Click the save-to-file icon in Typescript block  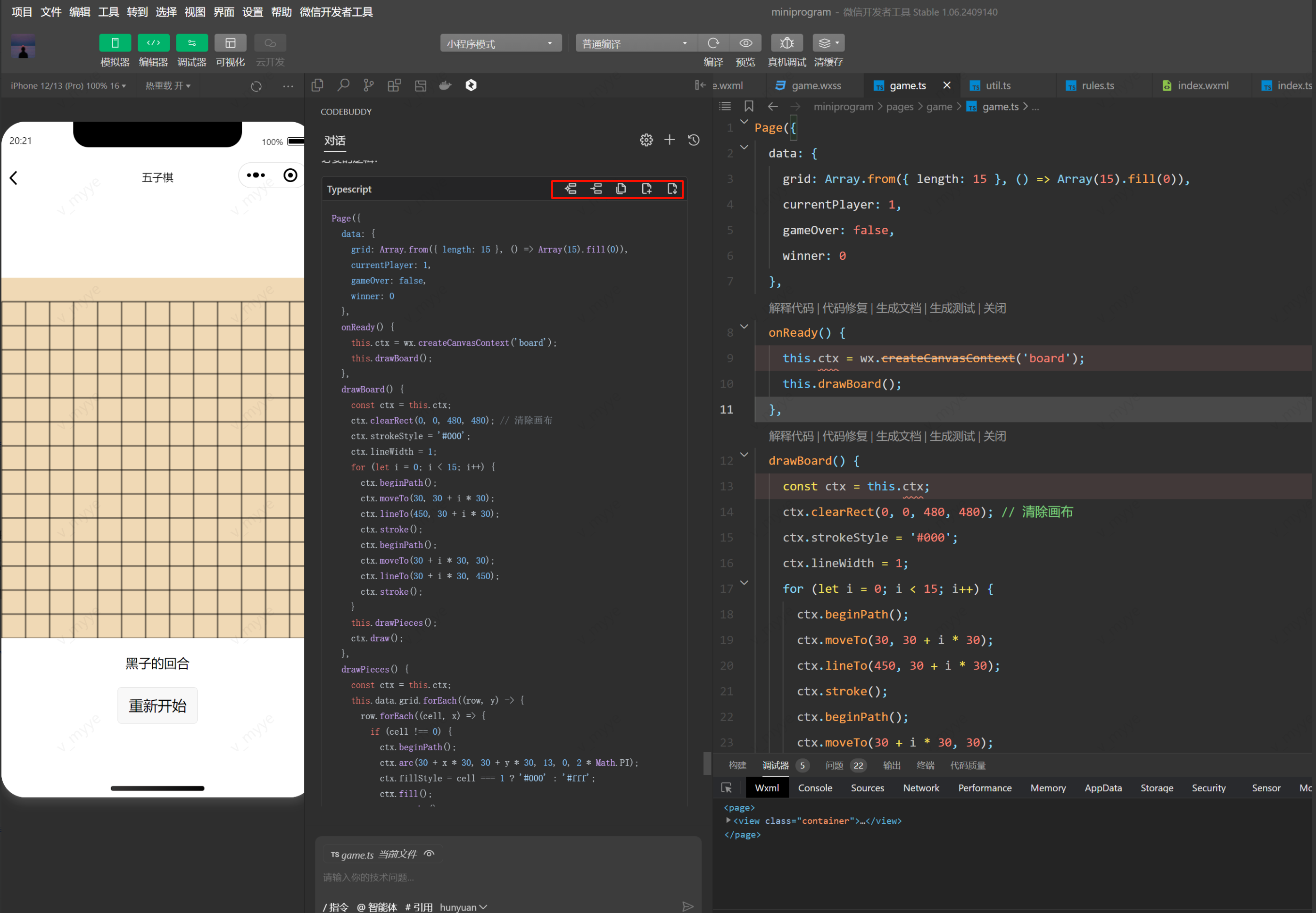pos(672,189)
